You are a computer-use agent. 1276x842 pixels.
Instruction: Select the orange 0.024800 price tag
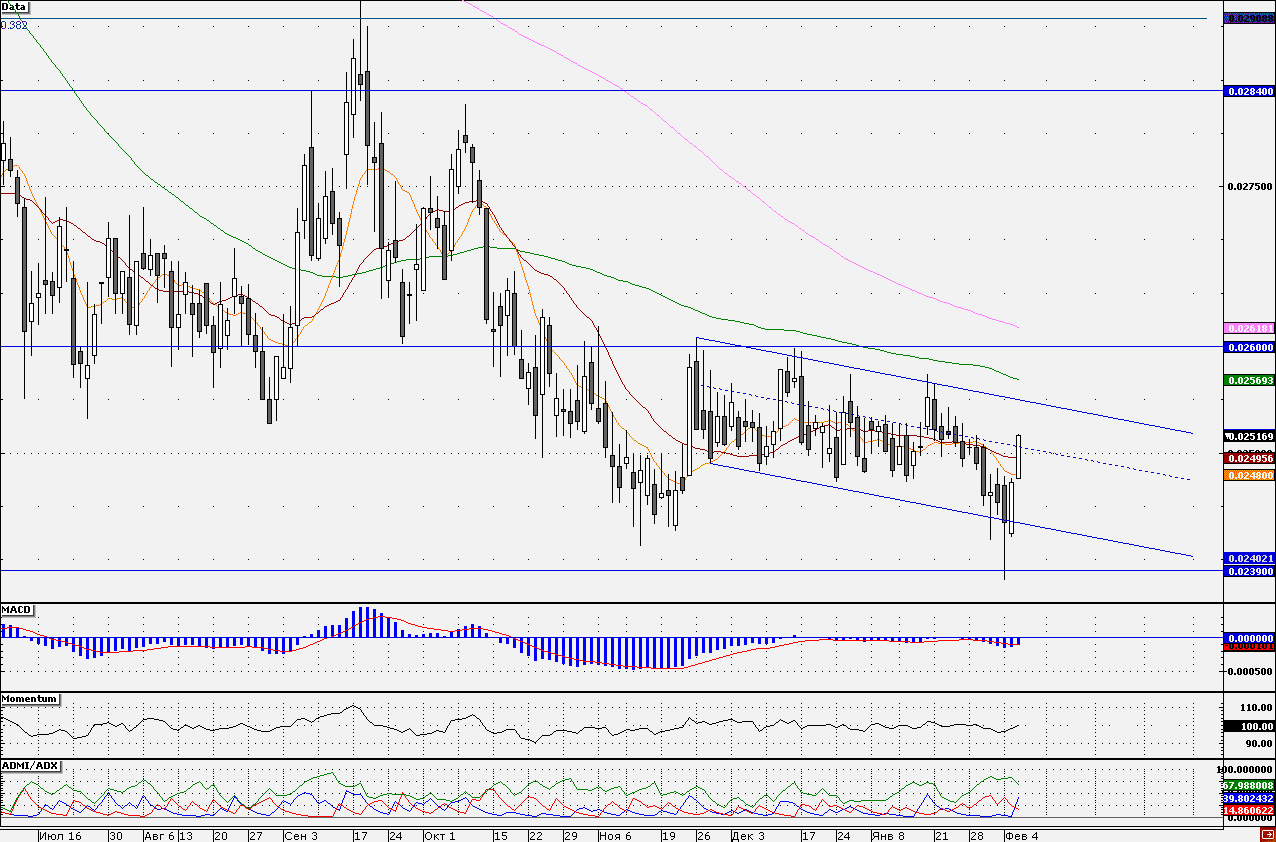[1249, 476]
